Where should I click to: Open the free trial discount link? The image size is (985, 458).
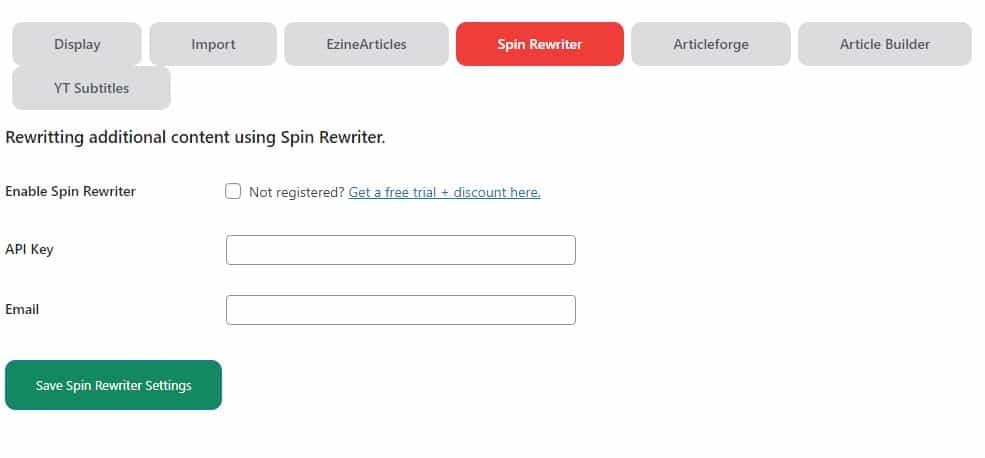pyautogui.click(x=444, y=192)
